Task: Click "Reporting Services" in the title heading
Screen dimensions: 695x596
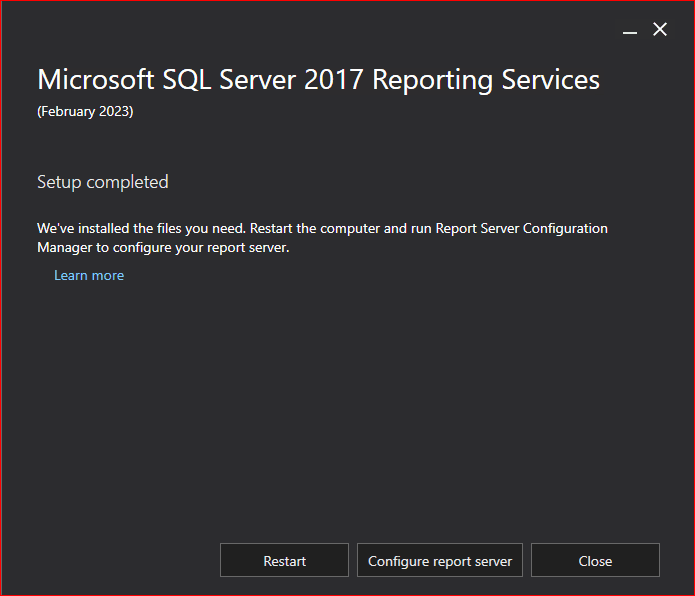Action: (x=486, y=80)
